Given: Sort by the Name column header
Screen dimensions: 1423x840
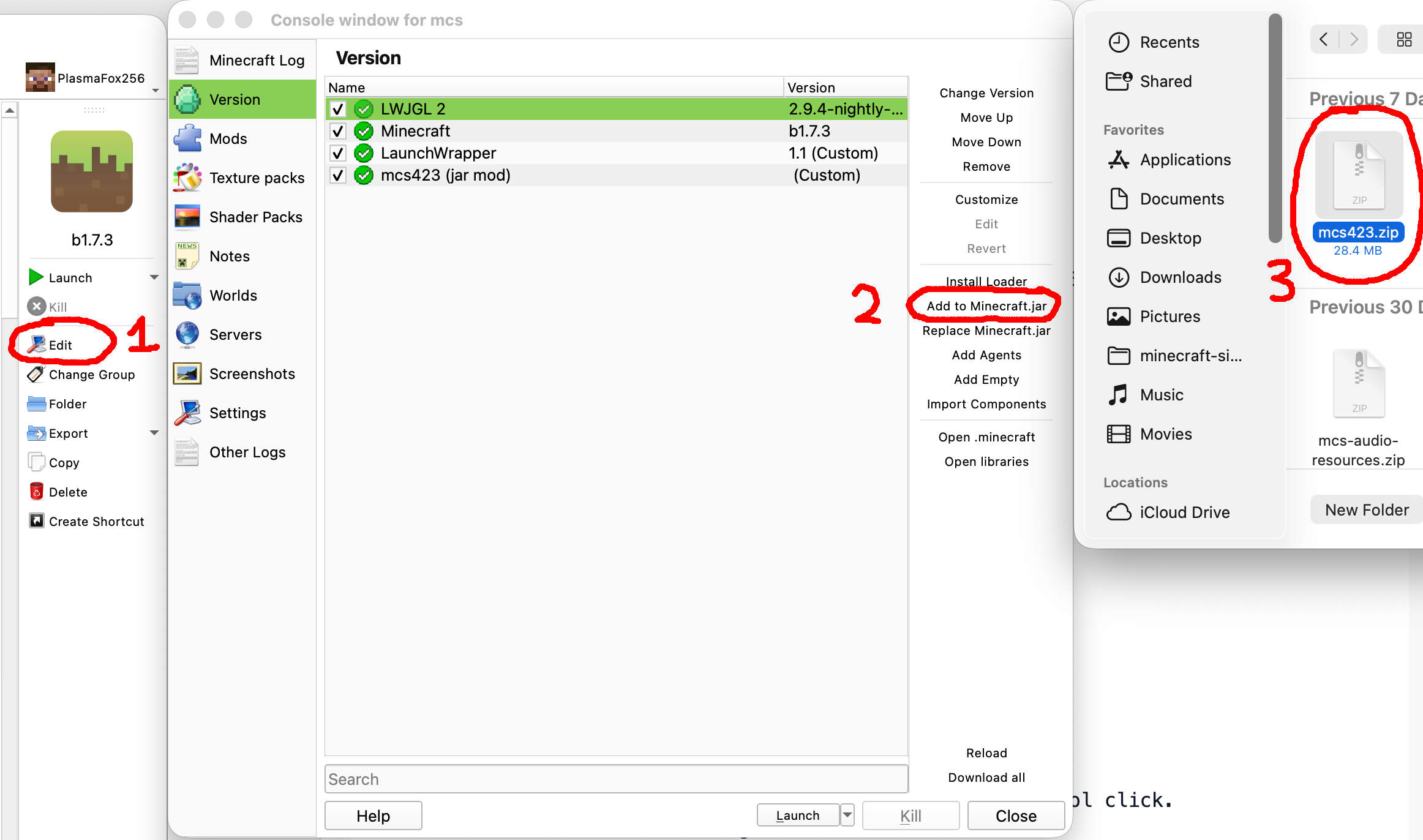Looking at the screenshot, I should pos(555,88).
